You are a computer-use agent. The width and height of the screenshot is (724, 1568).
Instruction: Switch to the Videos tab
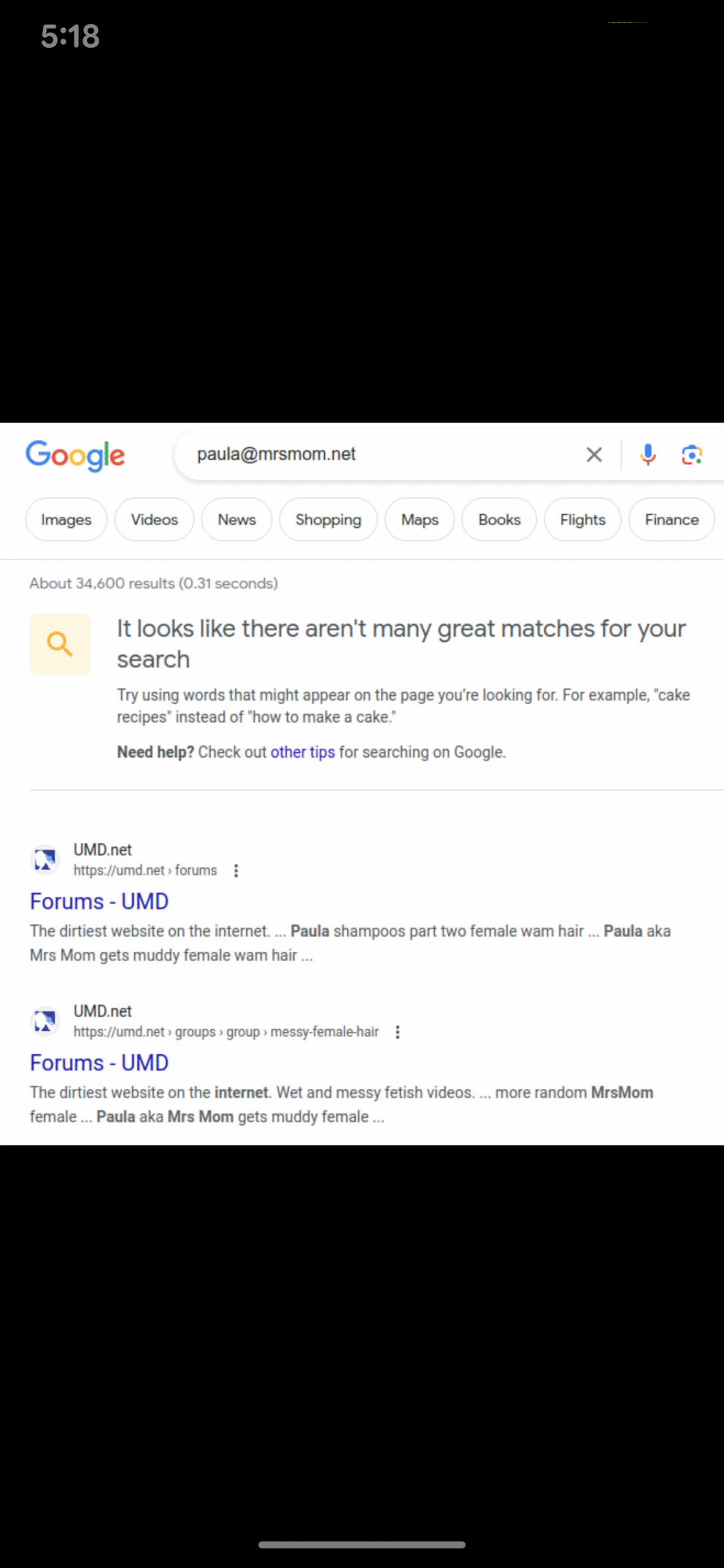154,519
